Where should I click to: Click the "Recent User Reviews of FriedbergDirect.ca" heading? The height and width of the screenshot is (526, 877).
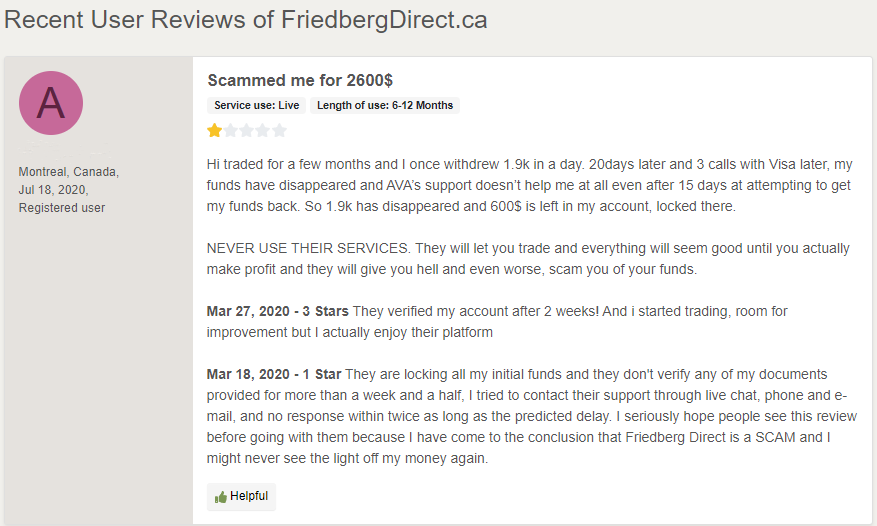246,20
